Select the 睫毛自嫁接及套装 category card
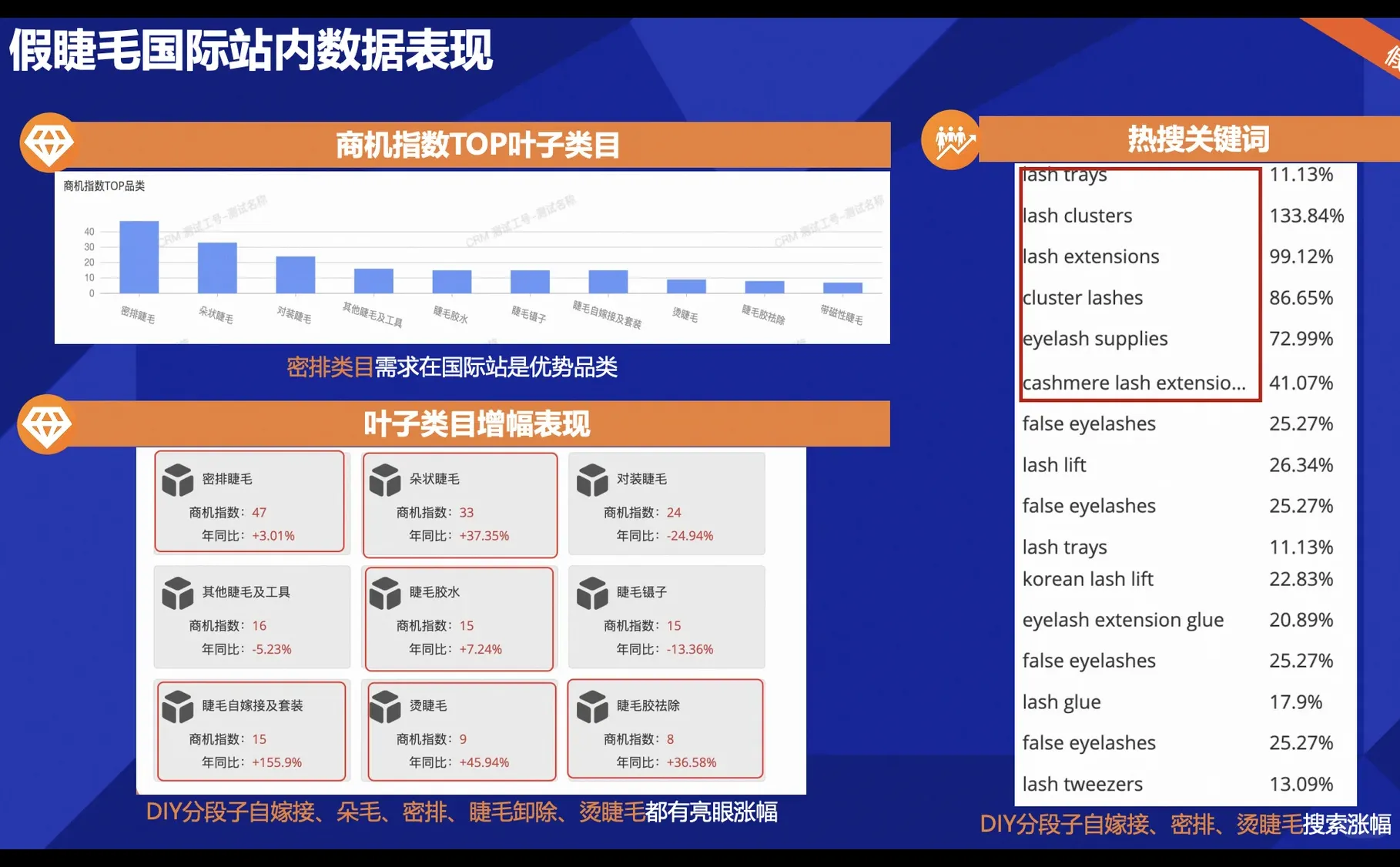Viewport: 1400px width, 867px height. pos(250,730)
